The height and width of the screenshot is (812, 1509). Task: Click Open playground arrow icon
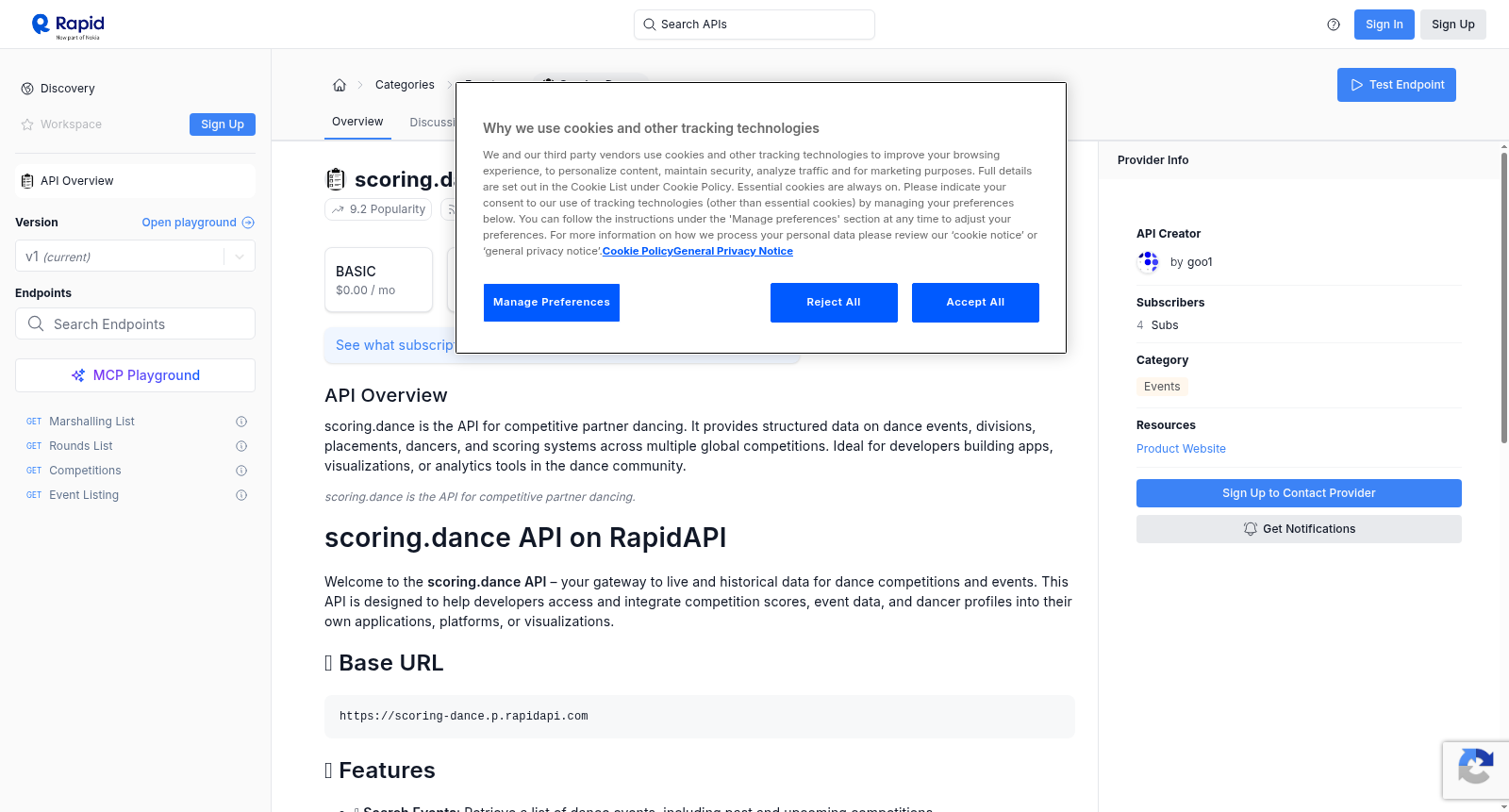click(248, 223)
